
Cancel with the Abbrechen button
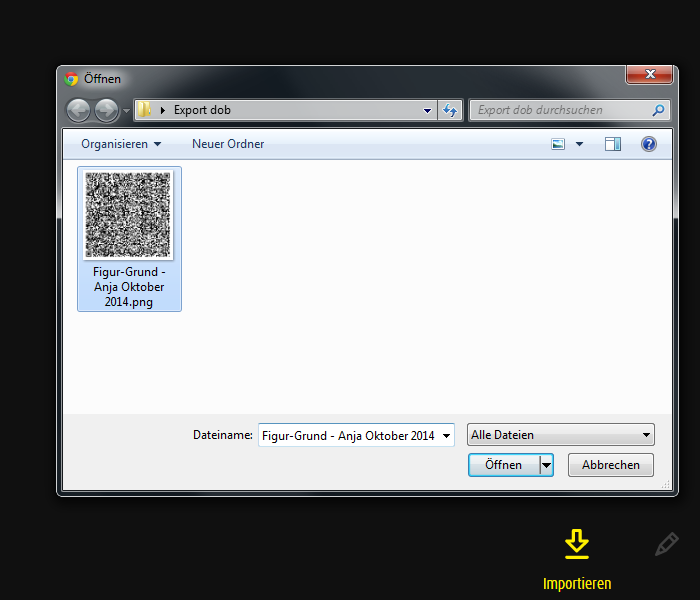click(611, 465)
